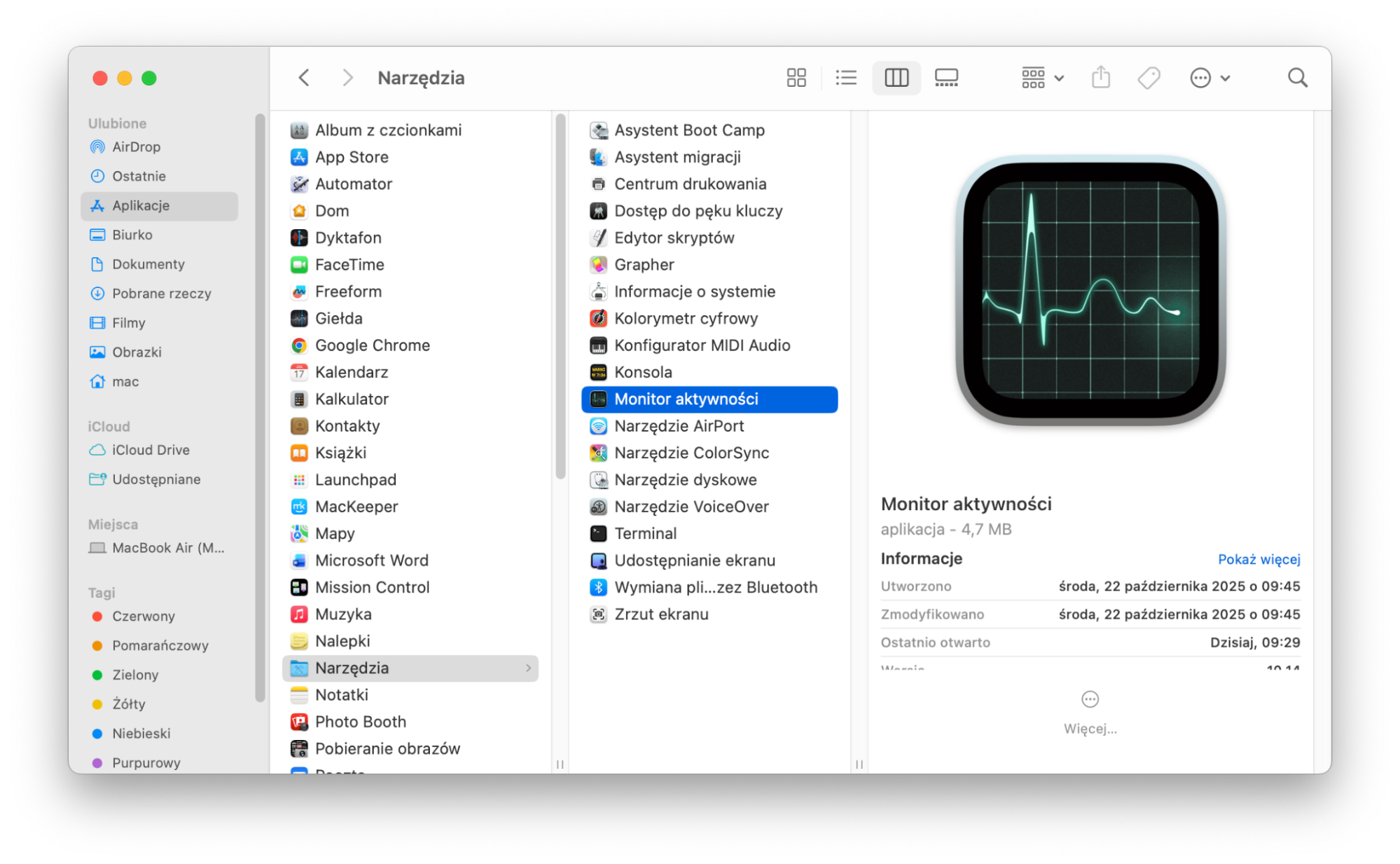Click the Share icon in toolbar
Screen dimensions: 1400x864
[x=1101, y=78]
